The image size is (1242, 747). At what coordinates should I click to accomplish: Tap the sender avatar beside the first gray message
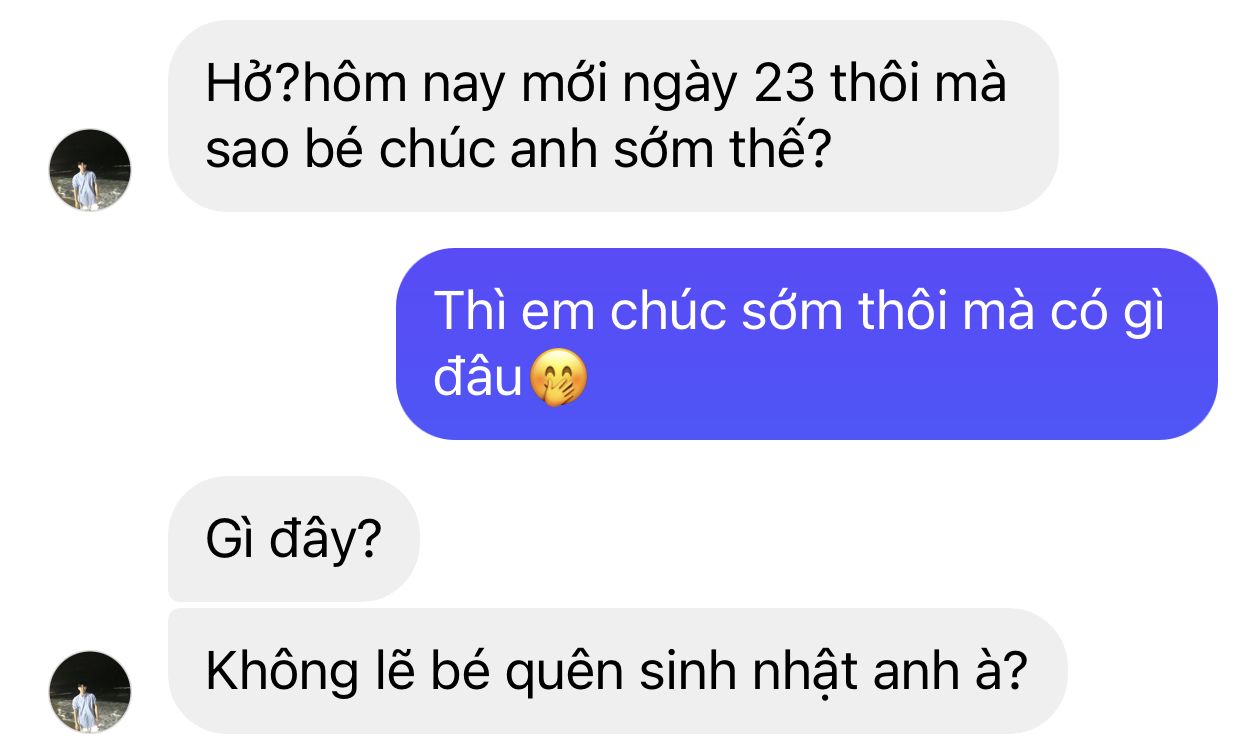coord(90,169)
